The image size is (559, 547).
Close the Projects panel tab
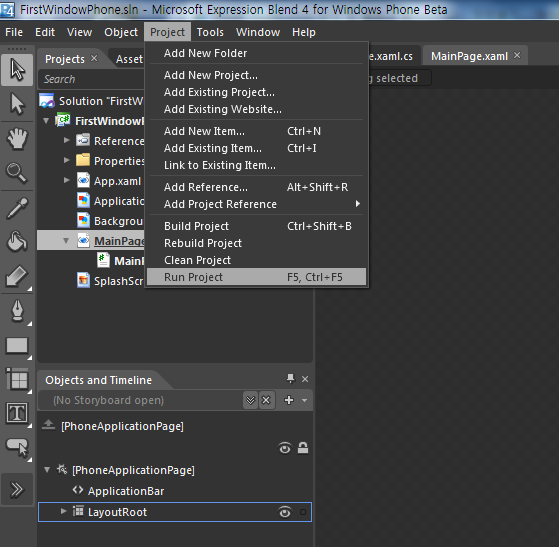click(94, 58)
